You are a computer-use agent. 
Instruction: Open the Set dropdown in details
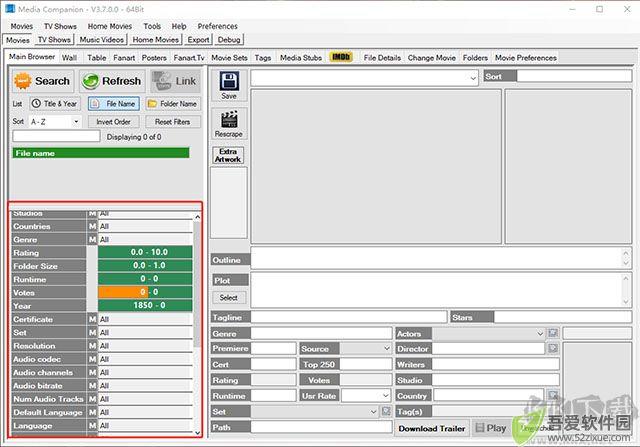tap(314, 411)
